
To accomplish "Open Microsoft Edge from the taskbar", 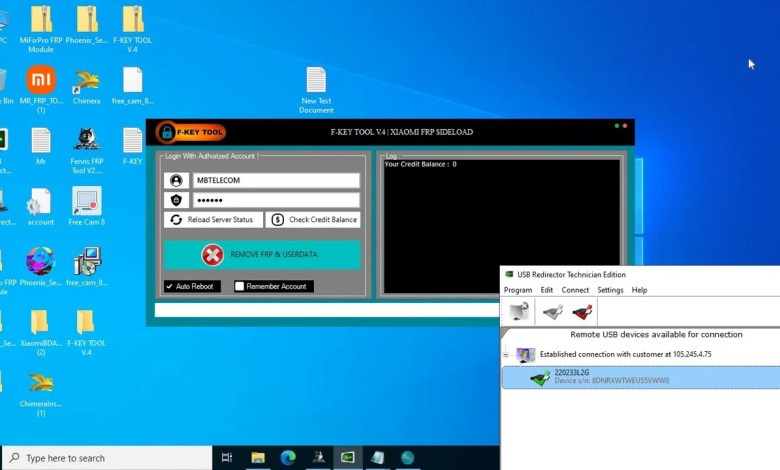I will [287, 458].
